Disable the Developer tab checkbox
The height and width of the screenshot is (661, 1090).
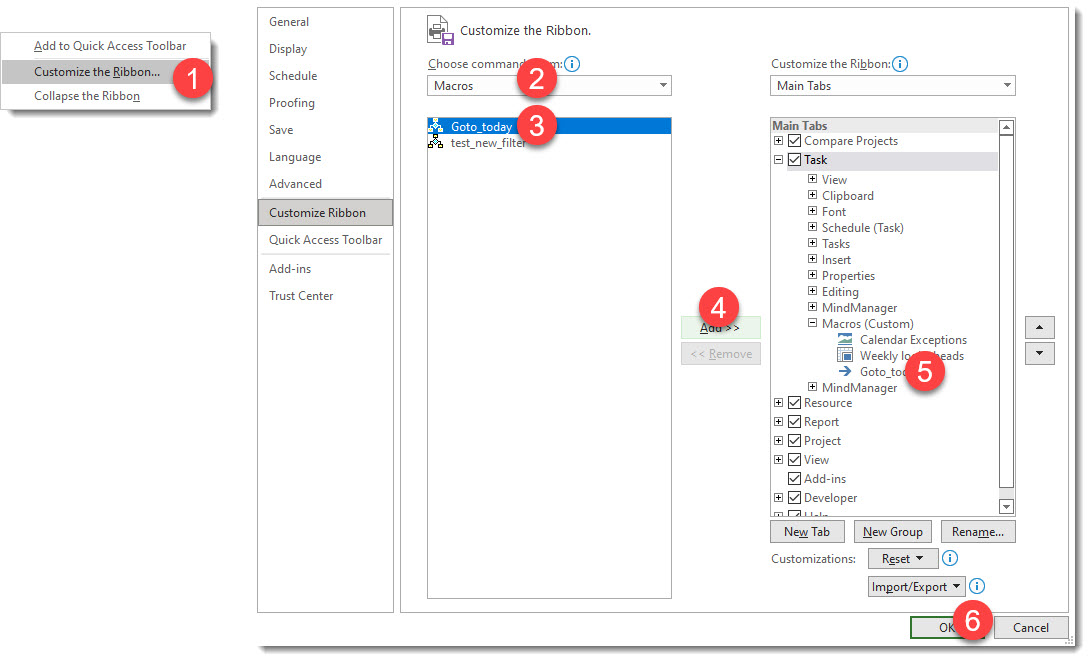792,497
